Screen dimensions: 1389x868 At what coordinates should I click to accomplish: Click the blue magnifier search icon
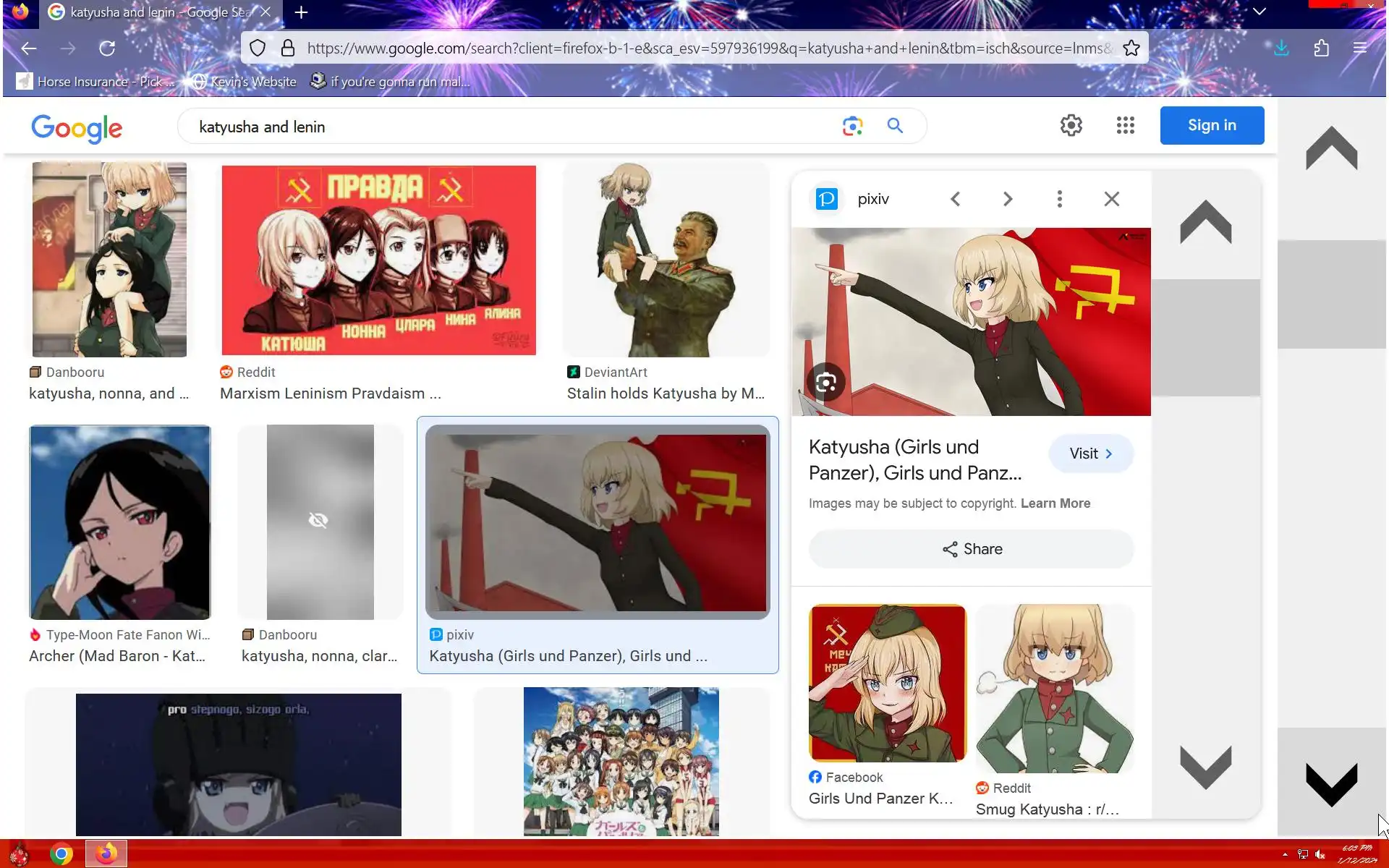895,126
